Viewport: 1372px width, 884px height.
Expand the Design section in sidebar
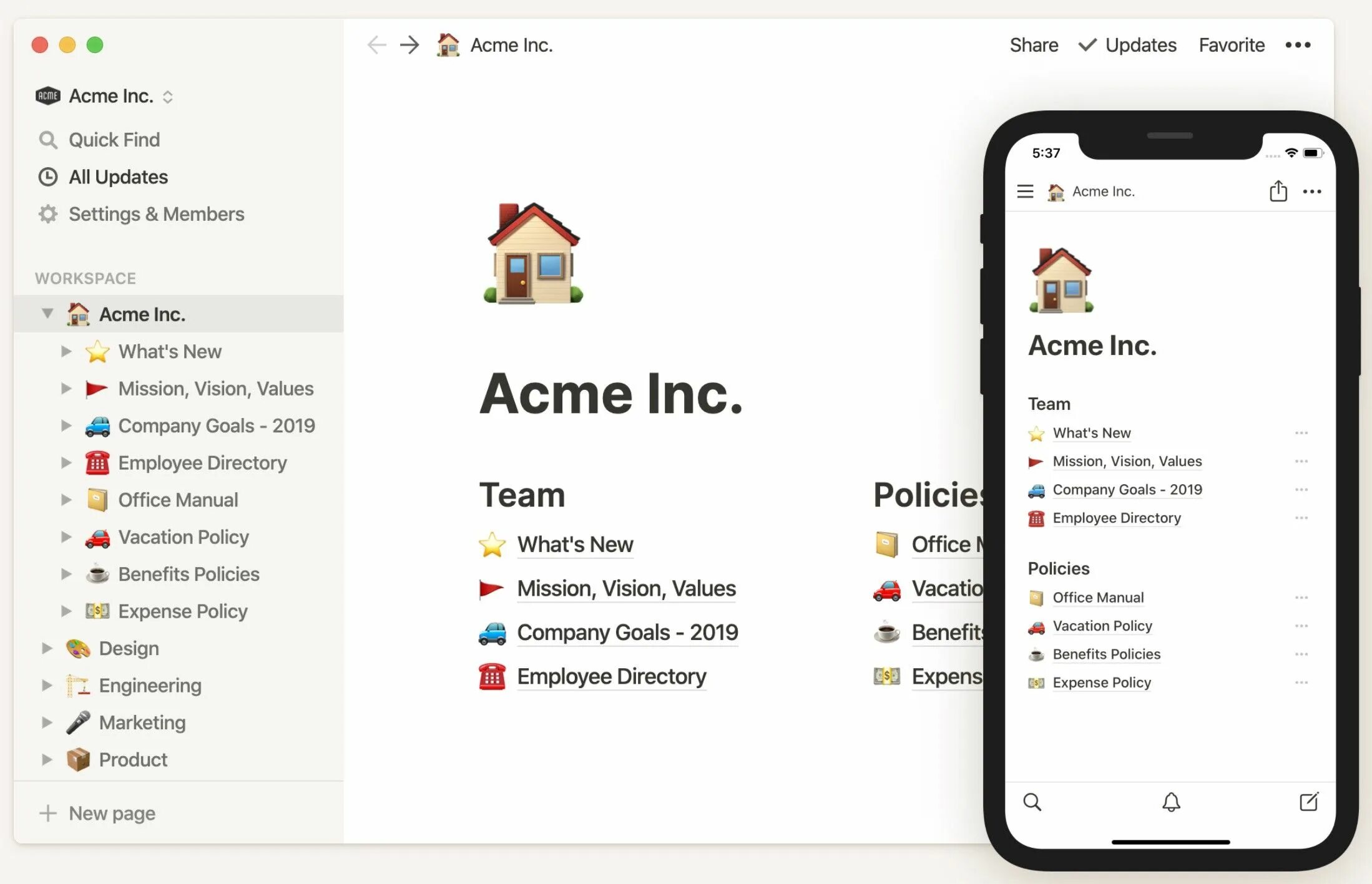point(47,647)
